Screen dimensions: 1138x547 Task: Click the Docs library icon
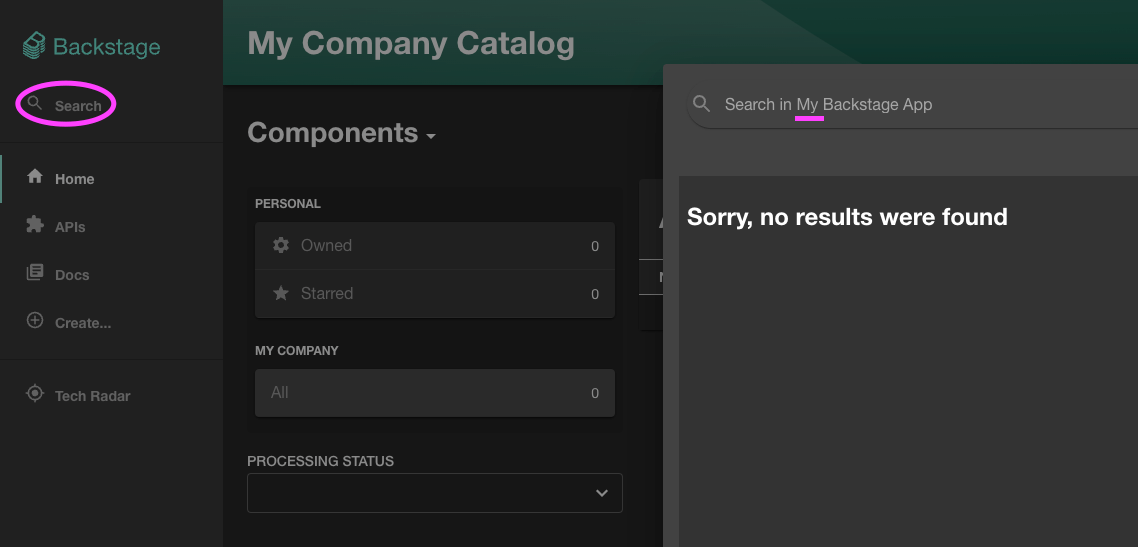click(35, 273)
